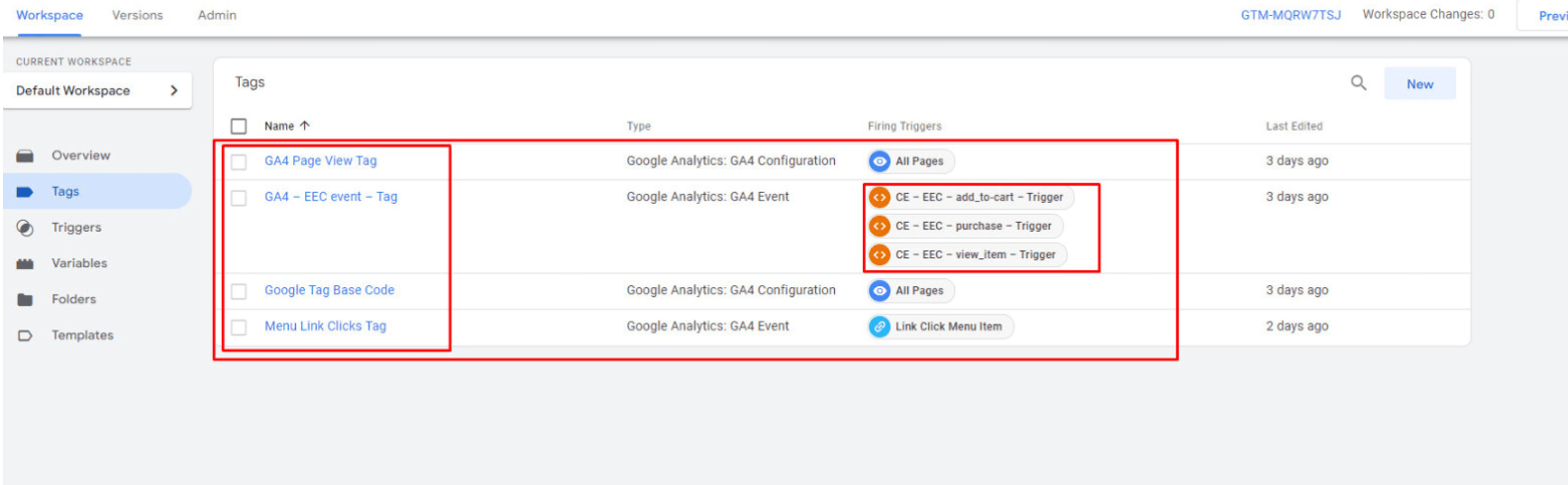This screenshot has height=485, width=1568.
Task: Click the New tag button
Action: (x=1418, y=84)
